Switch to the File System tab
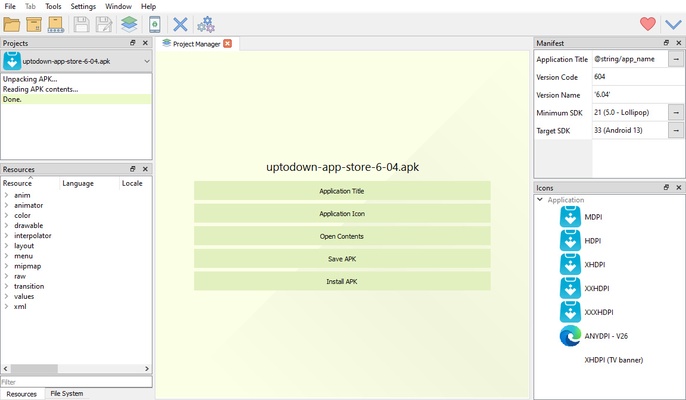The width and height of the screenshot is (686, 400). click(66, 393)
